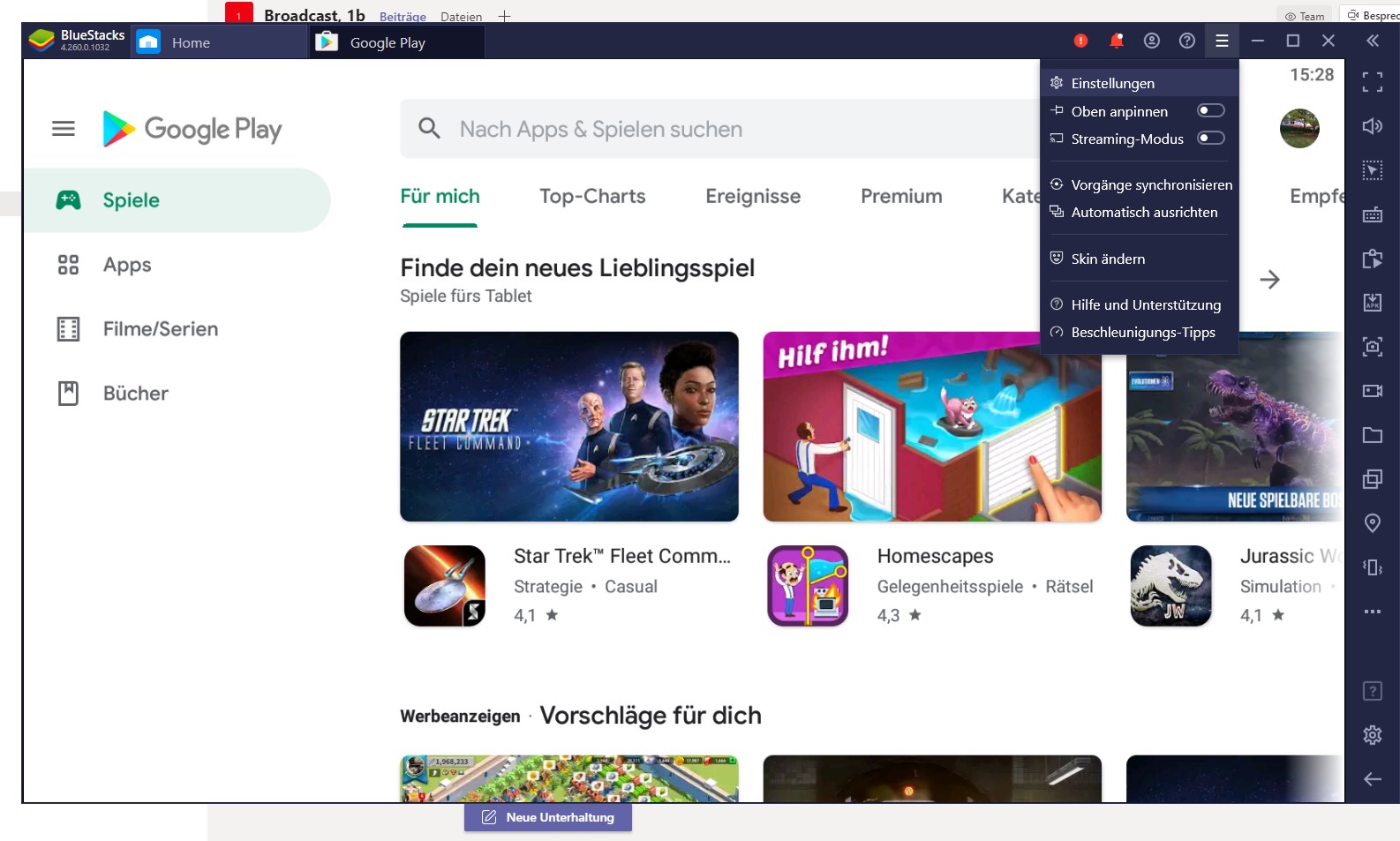The height and width of the screenshot is (841, 1400).
Task: Open the keyboard controls icon in sidebar
Action: [x=1372, y=214]
